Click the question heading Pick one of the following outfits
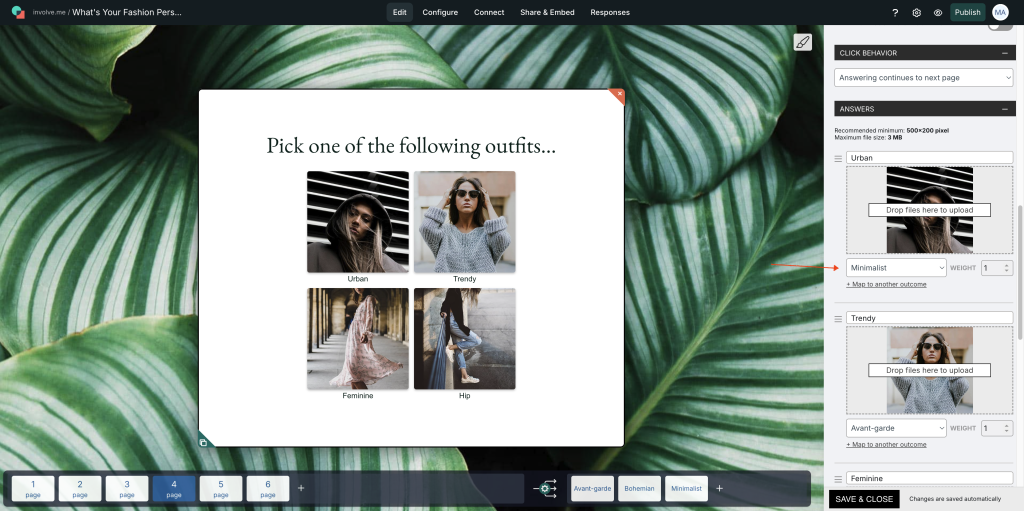1024x511 pixels. click(x=411, y=145)
